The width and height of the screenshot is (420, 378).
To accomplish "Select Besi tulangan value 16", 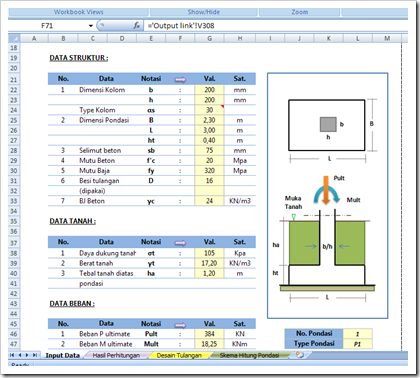I will tap(209, 181).
